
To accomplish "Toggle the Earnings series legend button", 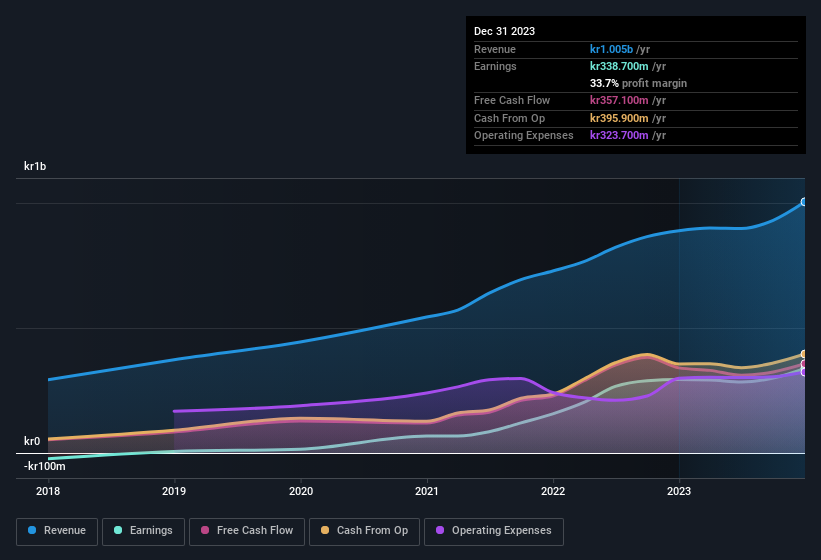I will click(143, 531).
